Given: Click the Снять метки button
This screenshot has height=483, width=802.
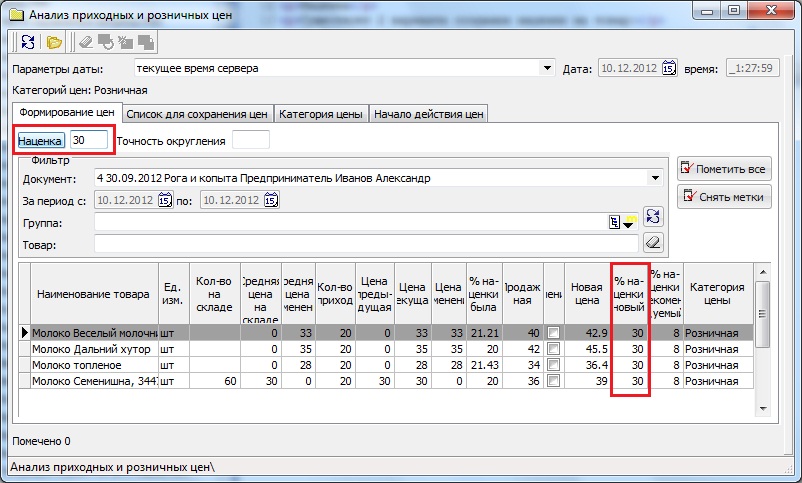Looking at the screenshot, I should click(724, 197).
